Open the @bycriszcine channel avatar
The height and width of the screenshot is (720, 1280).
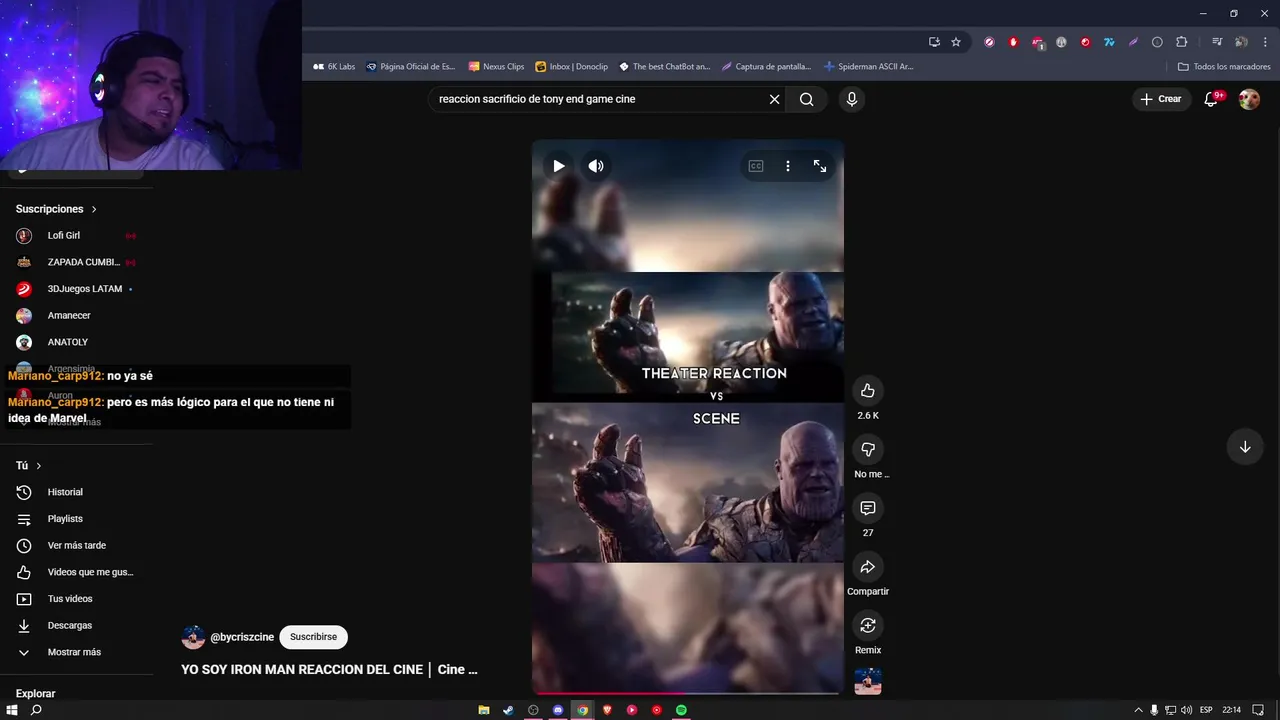pos(193,637)
